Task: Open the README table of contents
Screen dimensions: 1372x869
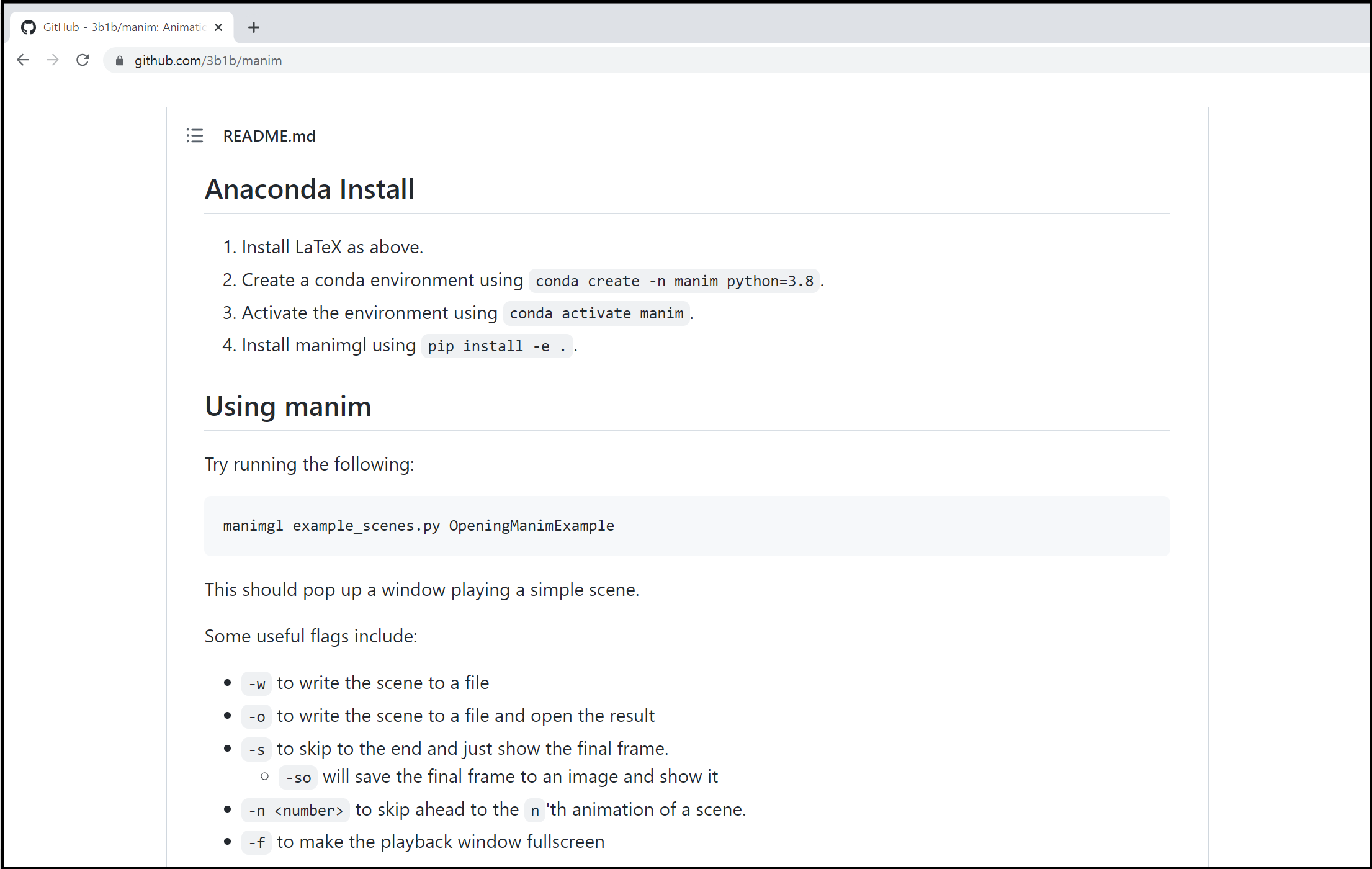Action: 195,136
